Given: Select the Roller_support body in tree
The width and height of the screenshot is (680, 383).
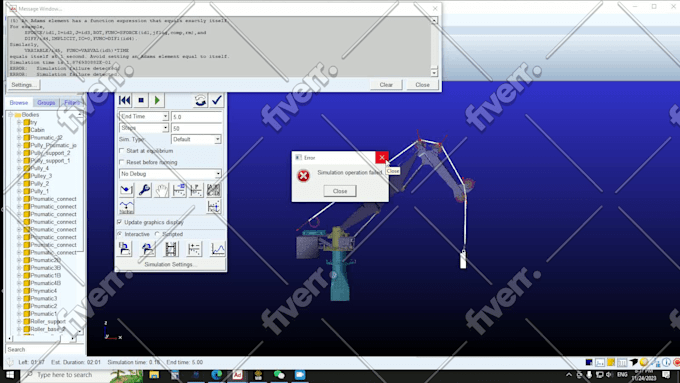Looking at the screenshot, I should [x=48, y=321].
